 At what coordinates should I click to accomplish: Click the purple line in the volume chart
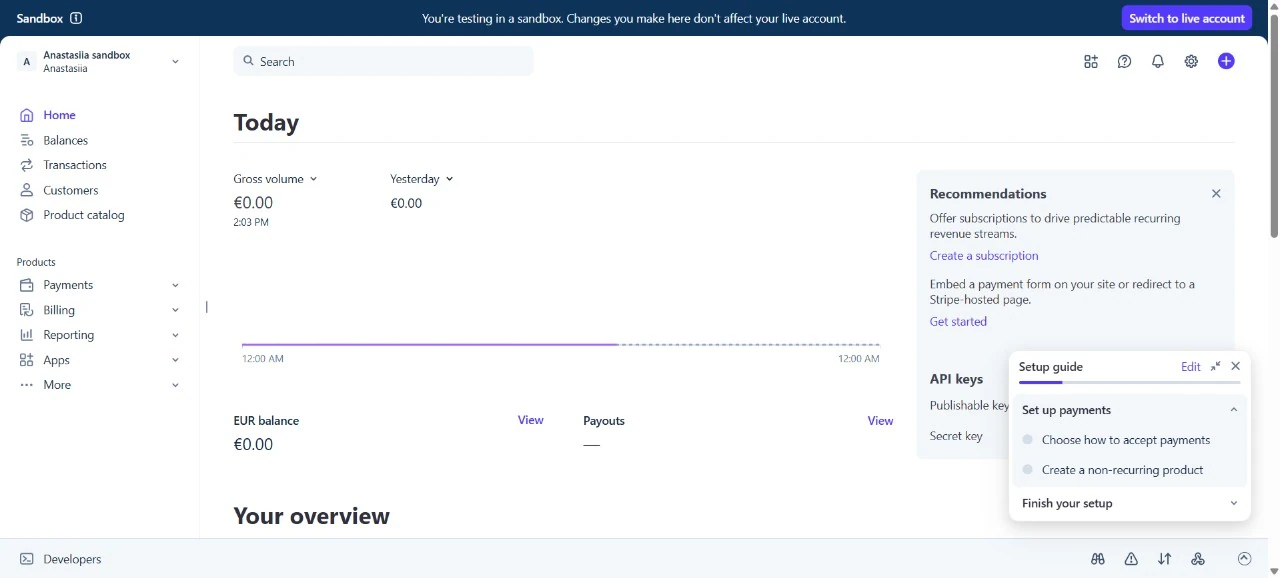[x=430, y=344]
